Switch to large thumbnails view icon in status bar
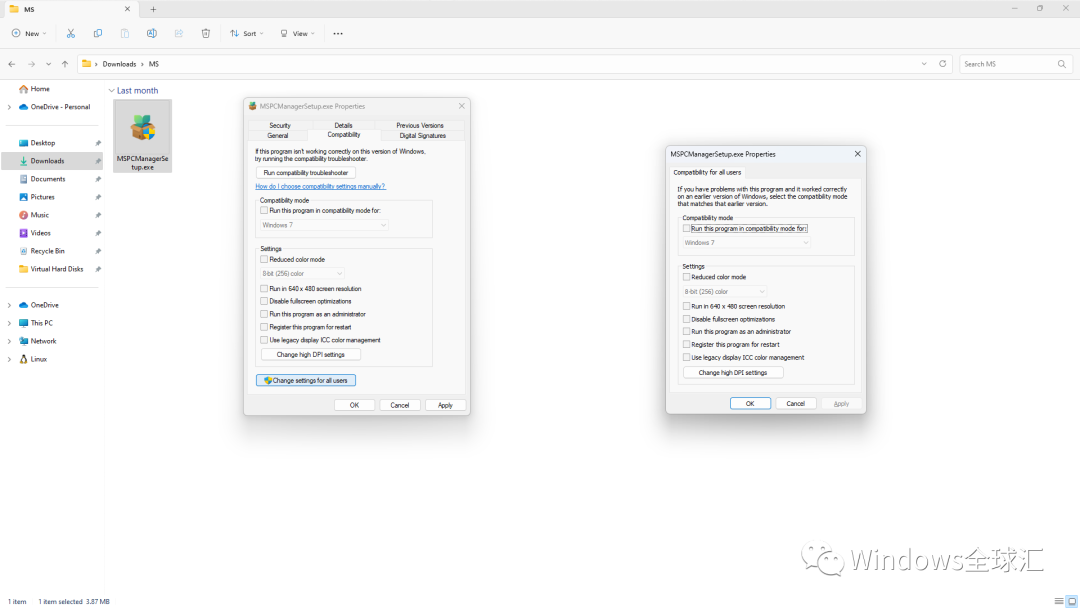1080x608 pixels. [x=1072, y=601]
